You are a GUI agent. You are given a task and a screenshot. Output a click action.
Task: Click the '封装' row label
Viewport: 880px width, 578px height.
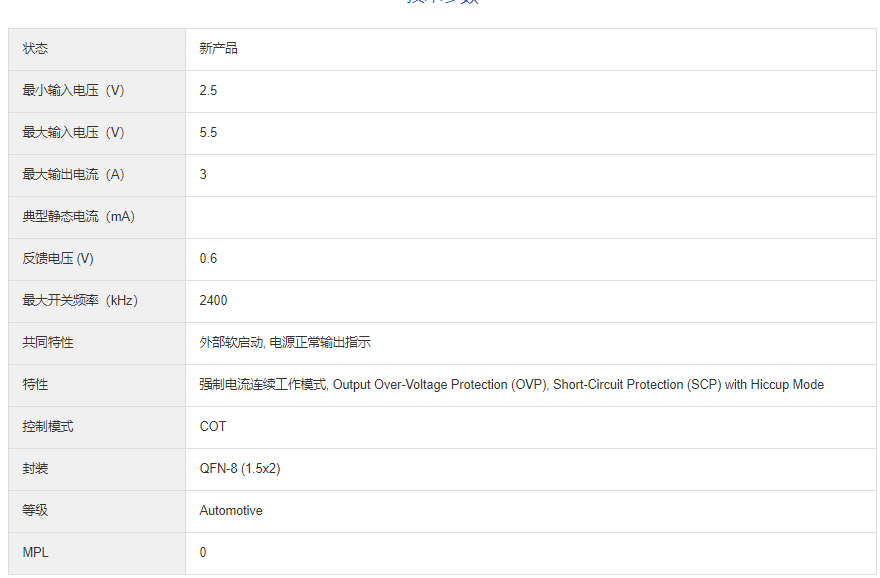[x=35, y=469]
